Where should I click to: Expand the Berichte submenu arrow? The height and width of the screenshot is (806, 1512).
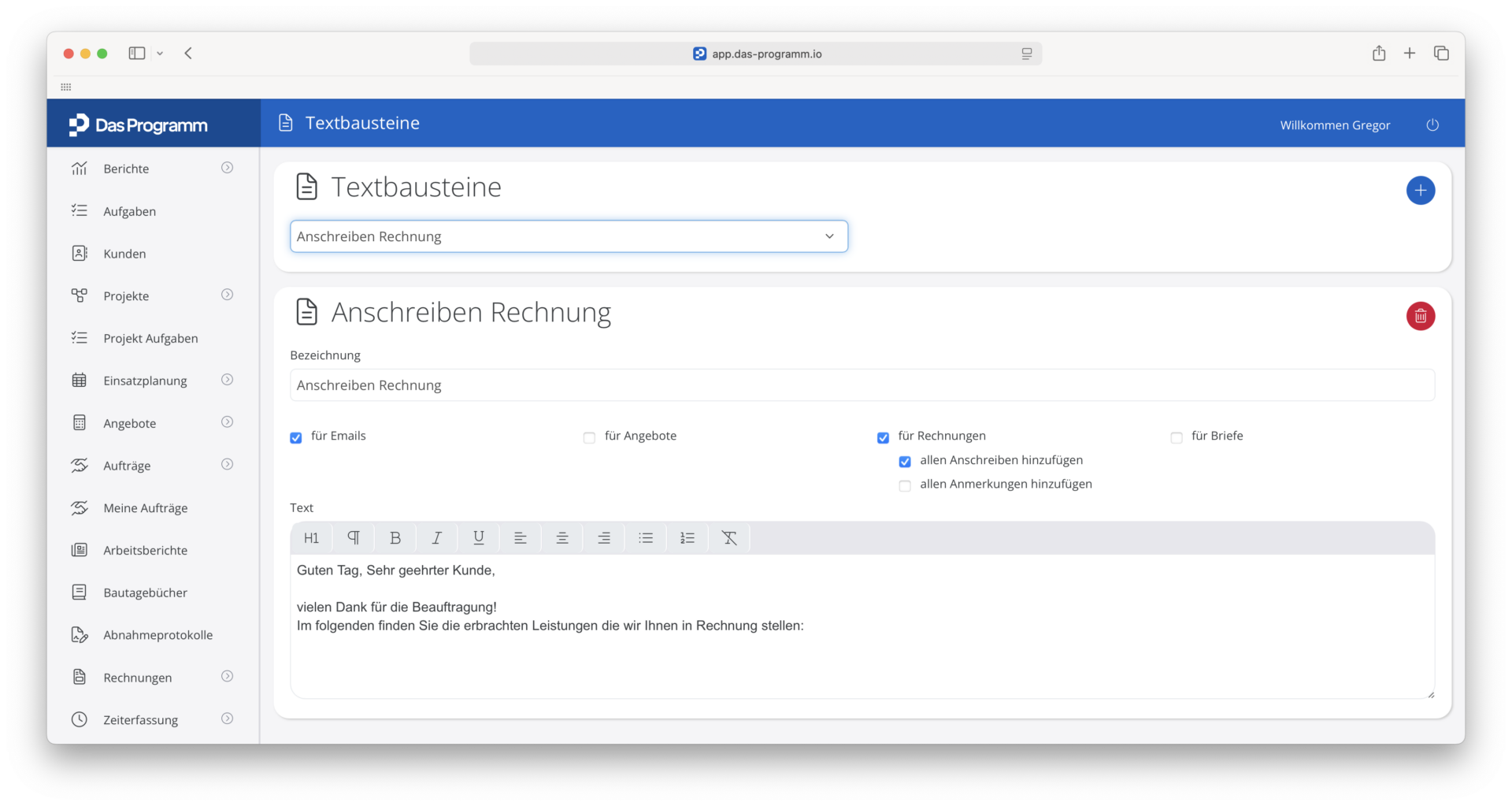tap(228, 168)
